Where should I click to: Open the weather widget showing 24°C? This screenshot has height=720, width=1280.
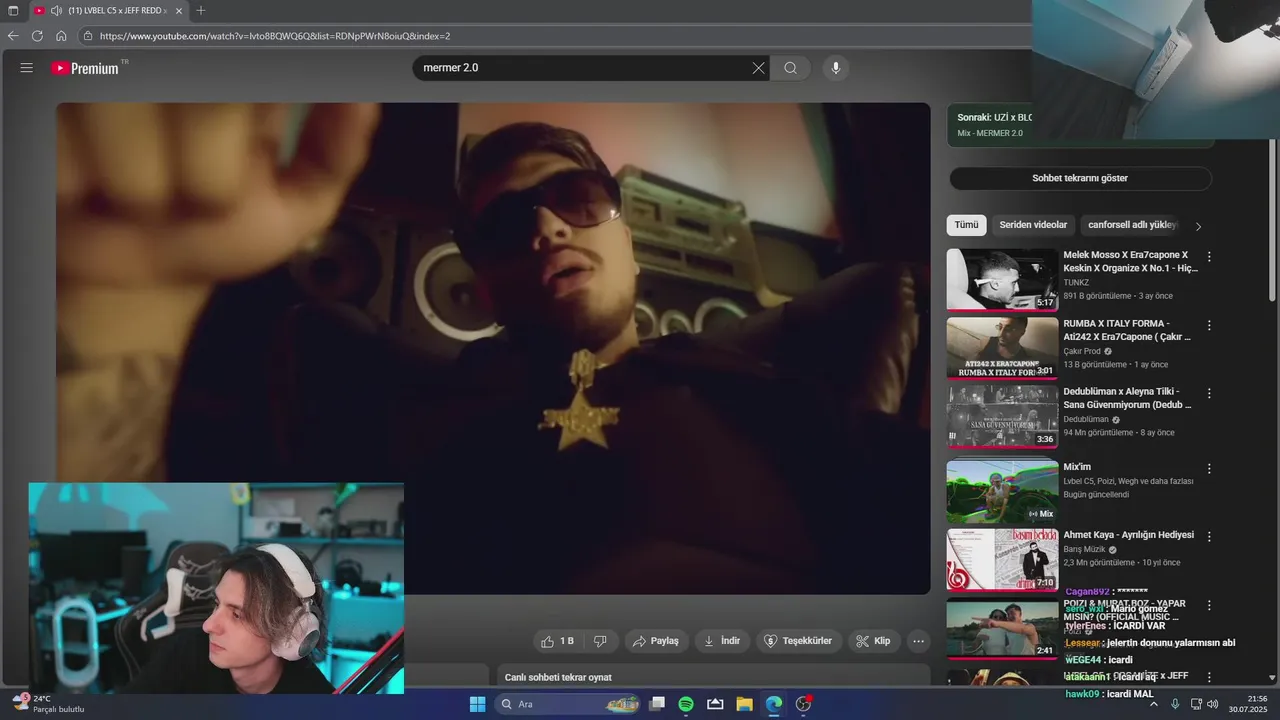click(47, 704)
